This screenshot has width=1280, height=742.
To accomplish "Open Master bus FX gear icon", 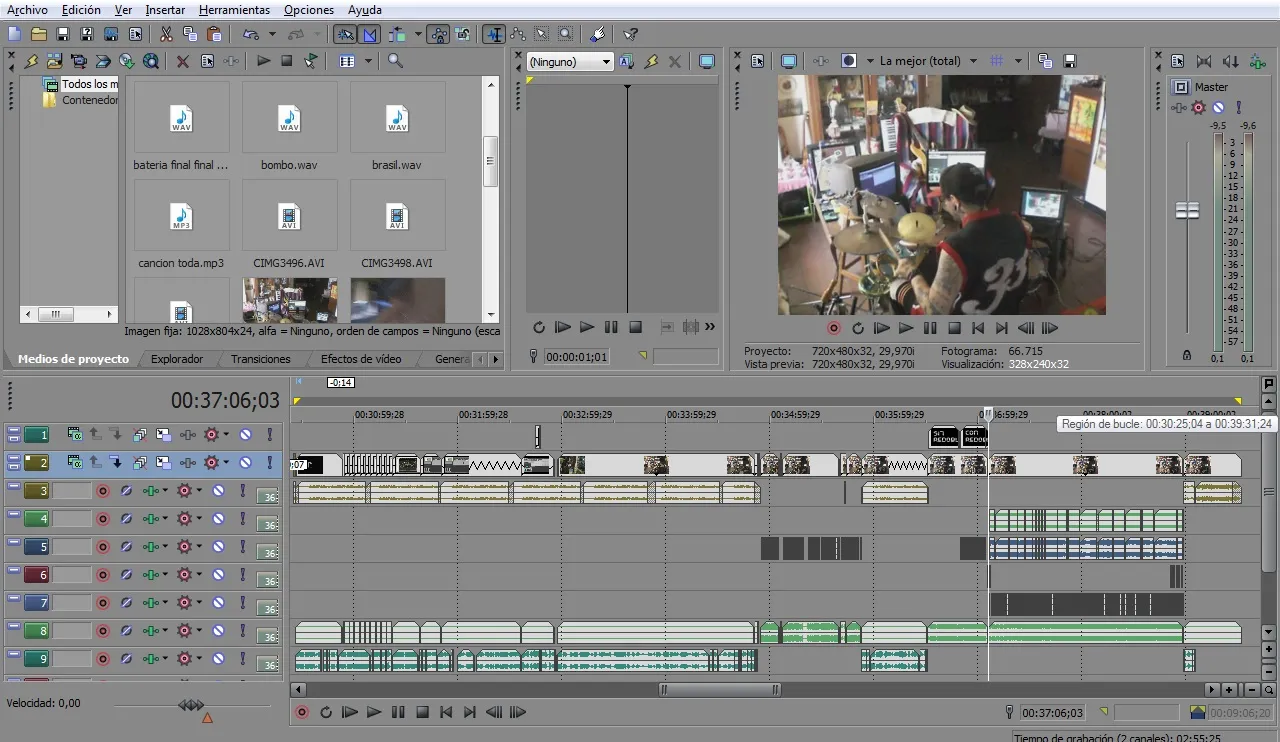I will tap(1199, 108).
